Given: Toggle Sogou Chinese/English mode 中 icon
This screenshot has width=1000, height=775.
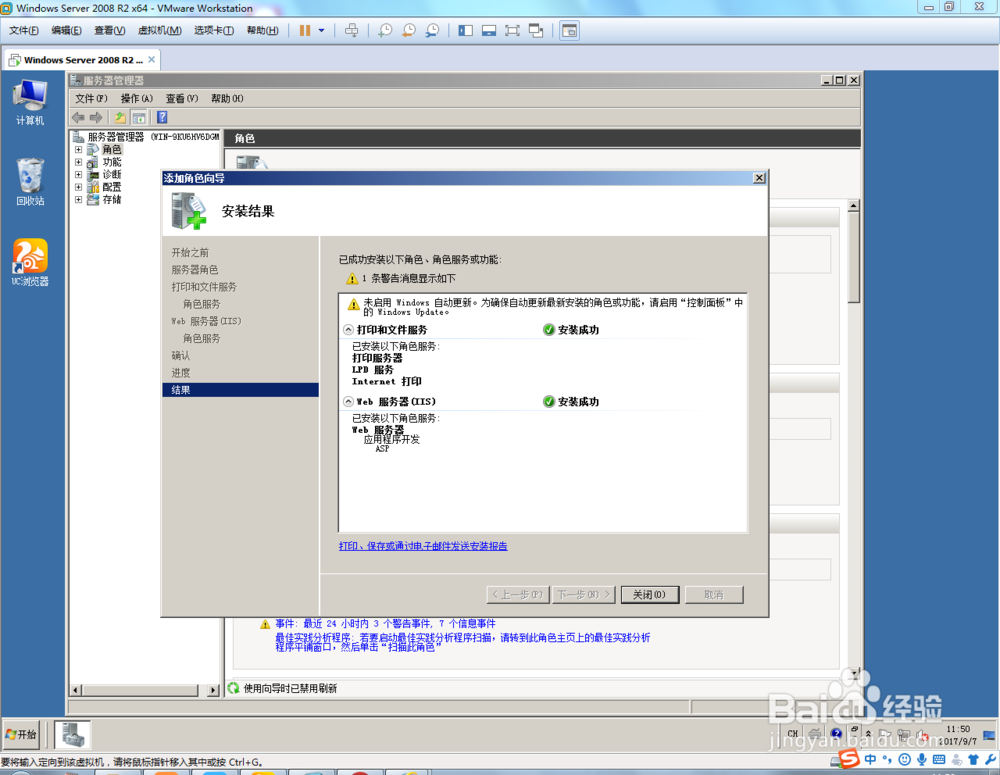Looking at the screenshot, I should pos(871,760).
